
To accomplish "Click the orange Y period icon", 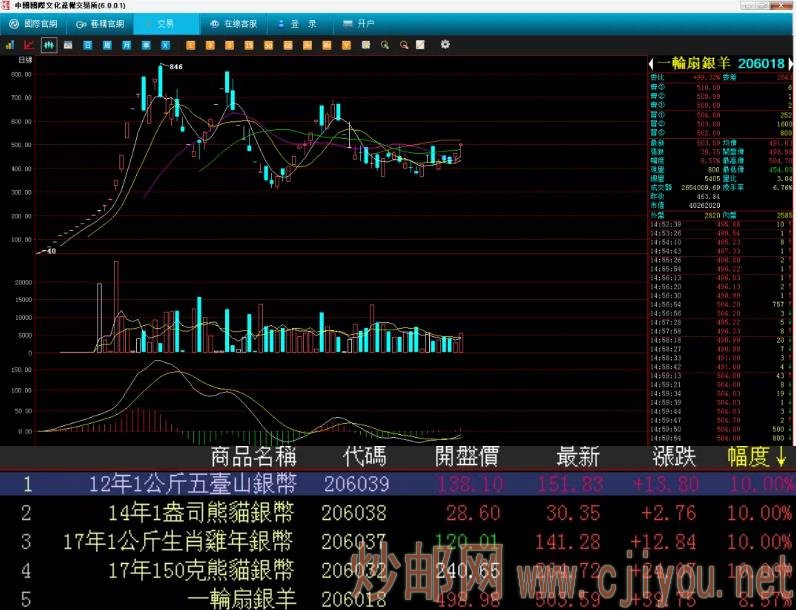I will click(x=346, y=45).
